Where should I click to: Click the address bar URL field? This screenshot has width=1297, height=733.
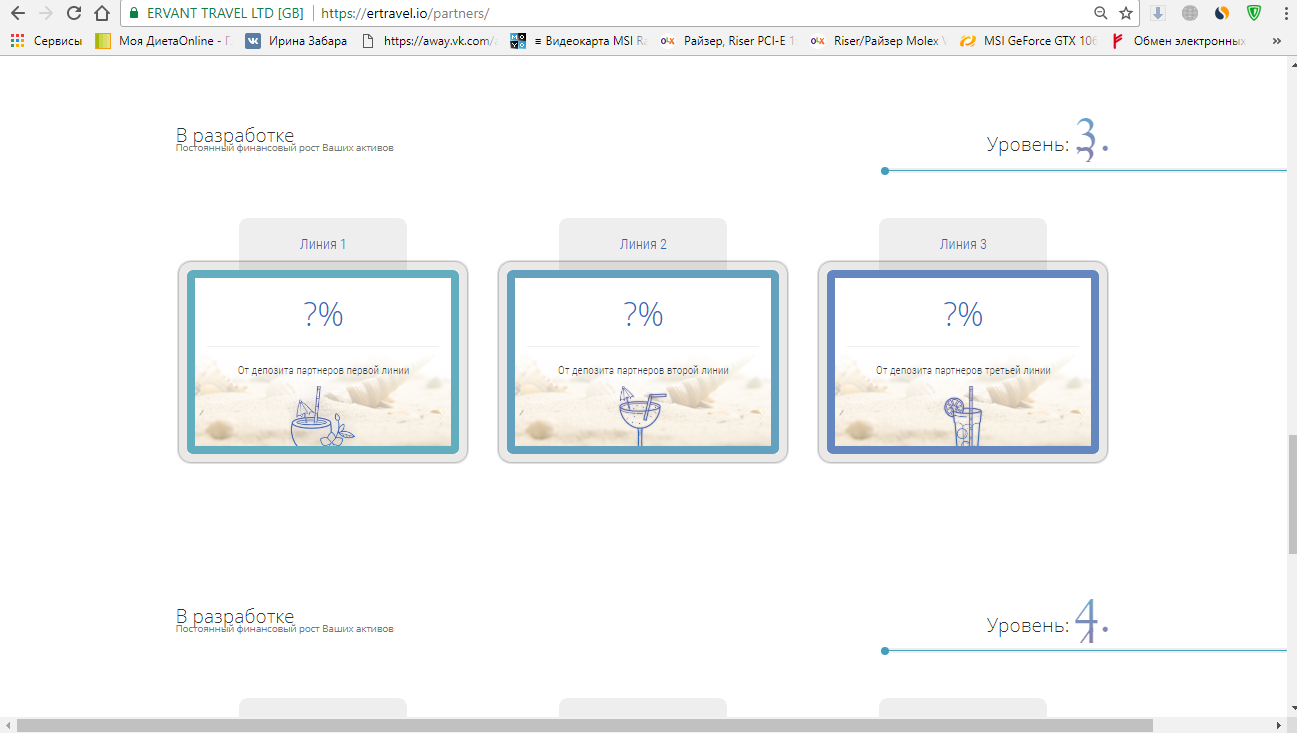(x=700, y=13)
